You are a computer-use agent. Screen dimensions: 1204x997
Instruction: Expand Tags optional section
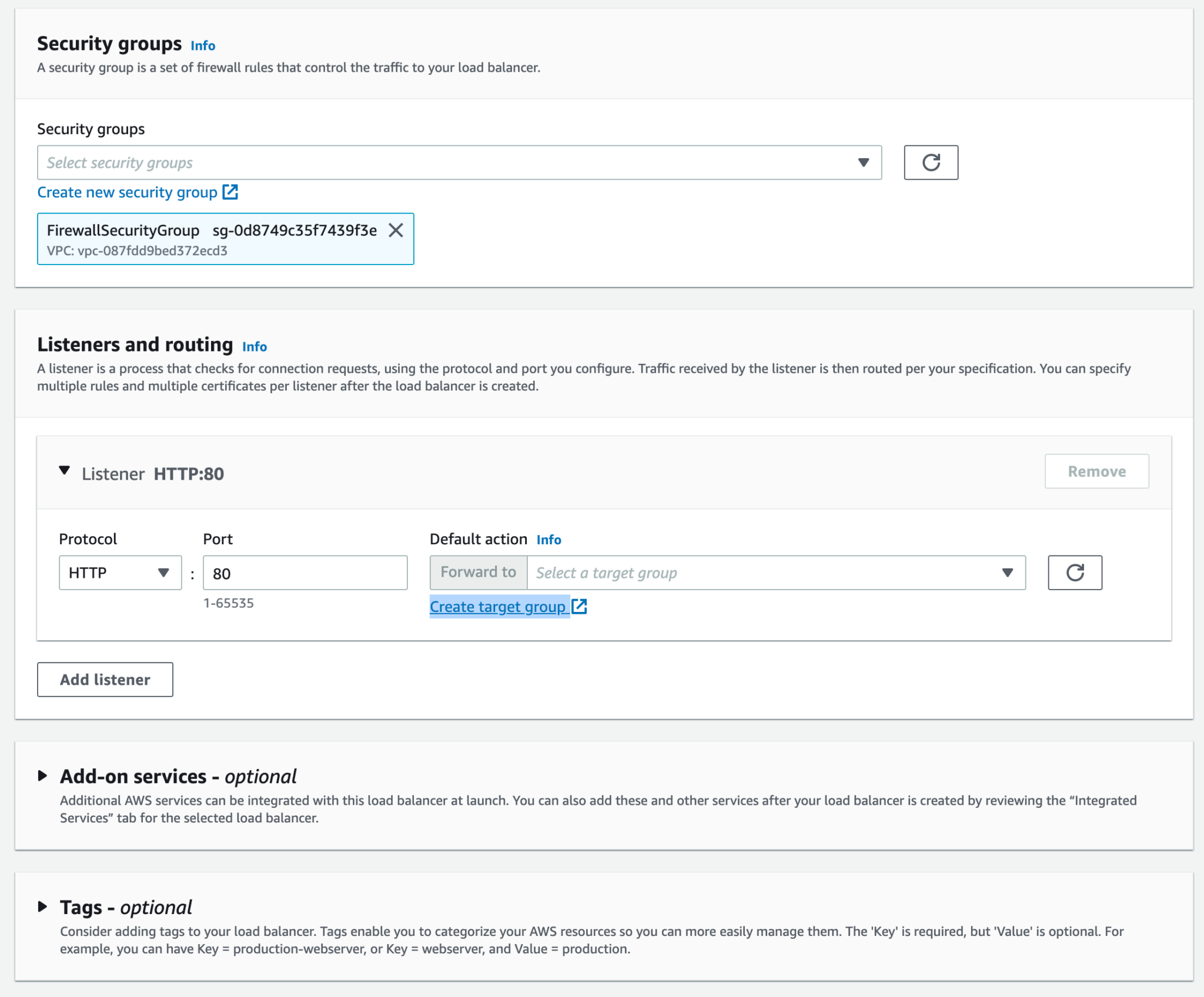pyautogui.click(x=43, y=906)
